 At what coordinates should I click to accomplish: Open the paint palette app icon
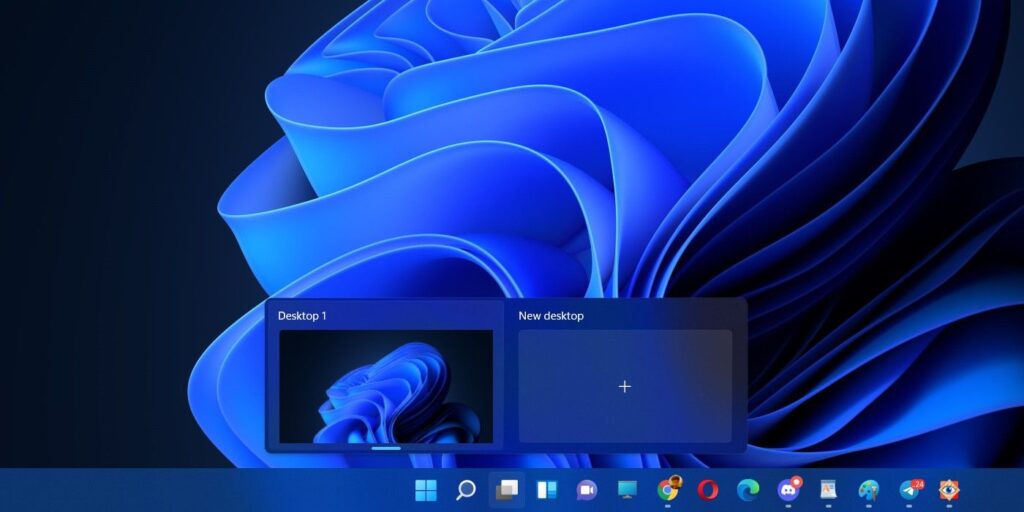[869, 490]
